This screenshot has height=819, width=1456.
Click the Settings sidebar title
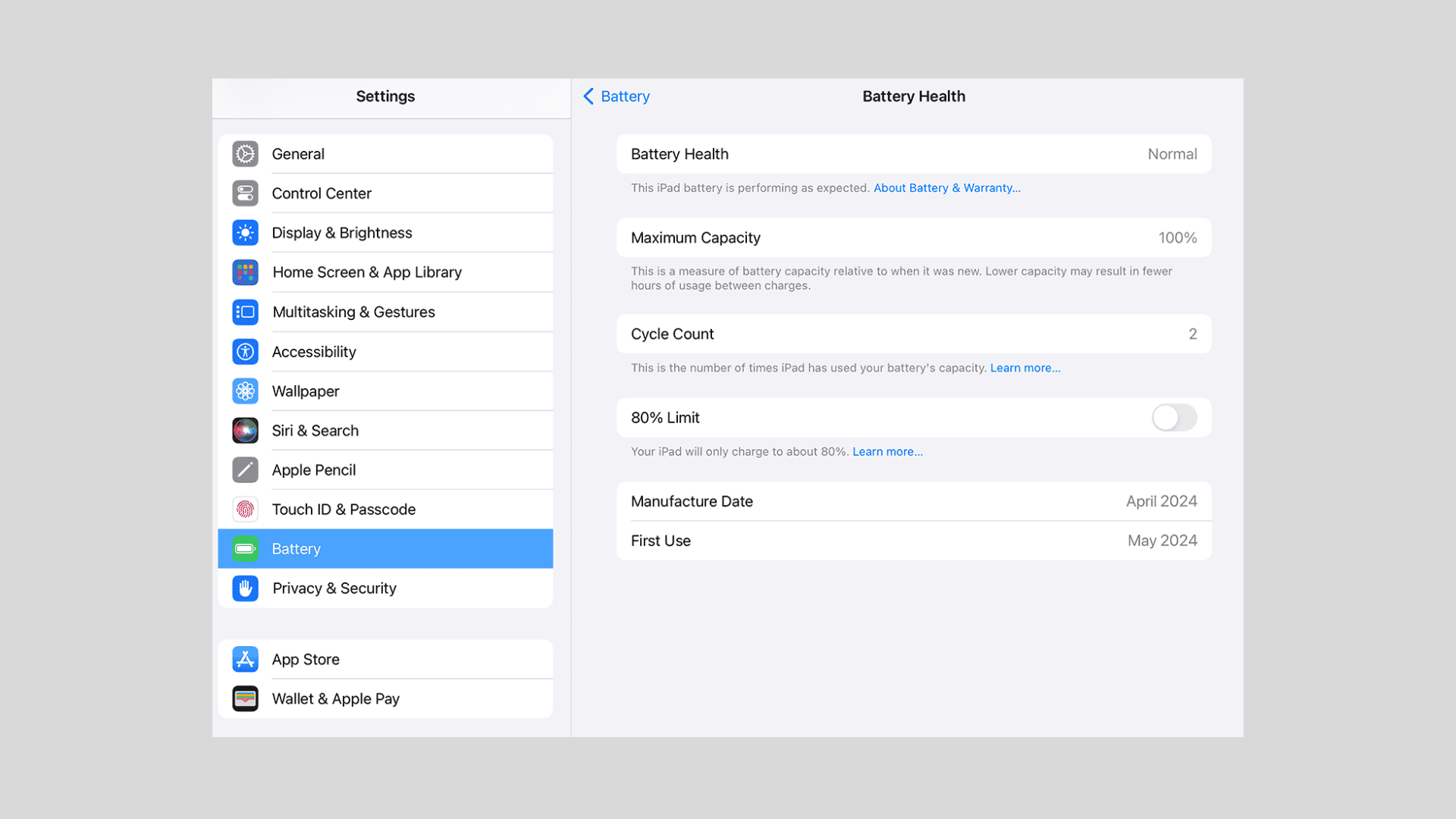(x=385, y=96)
